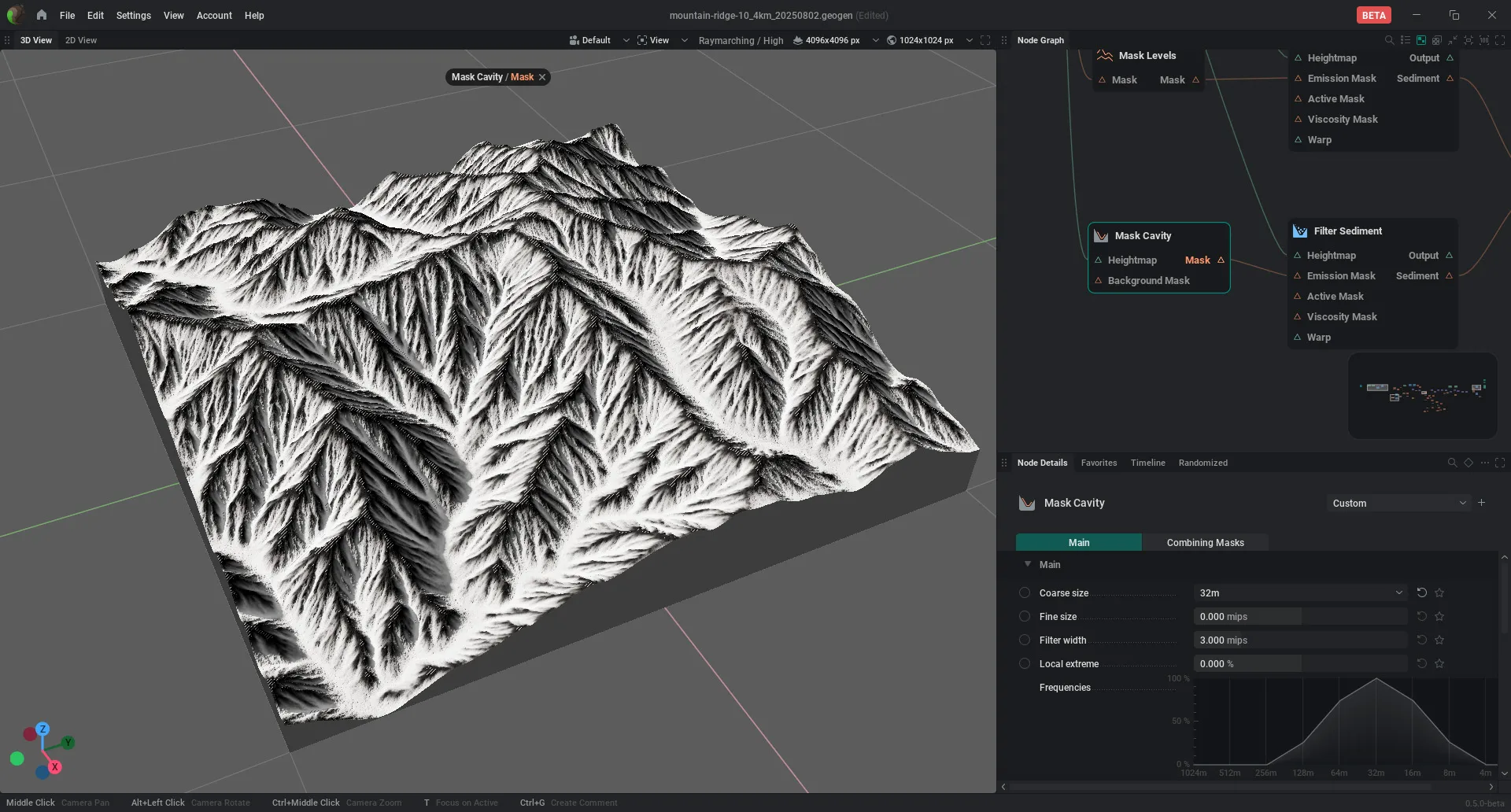Click the Home icon in the menu bar
Image resolution: width=1511 pixels, height=812 pixels.
(42, 15)
